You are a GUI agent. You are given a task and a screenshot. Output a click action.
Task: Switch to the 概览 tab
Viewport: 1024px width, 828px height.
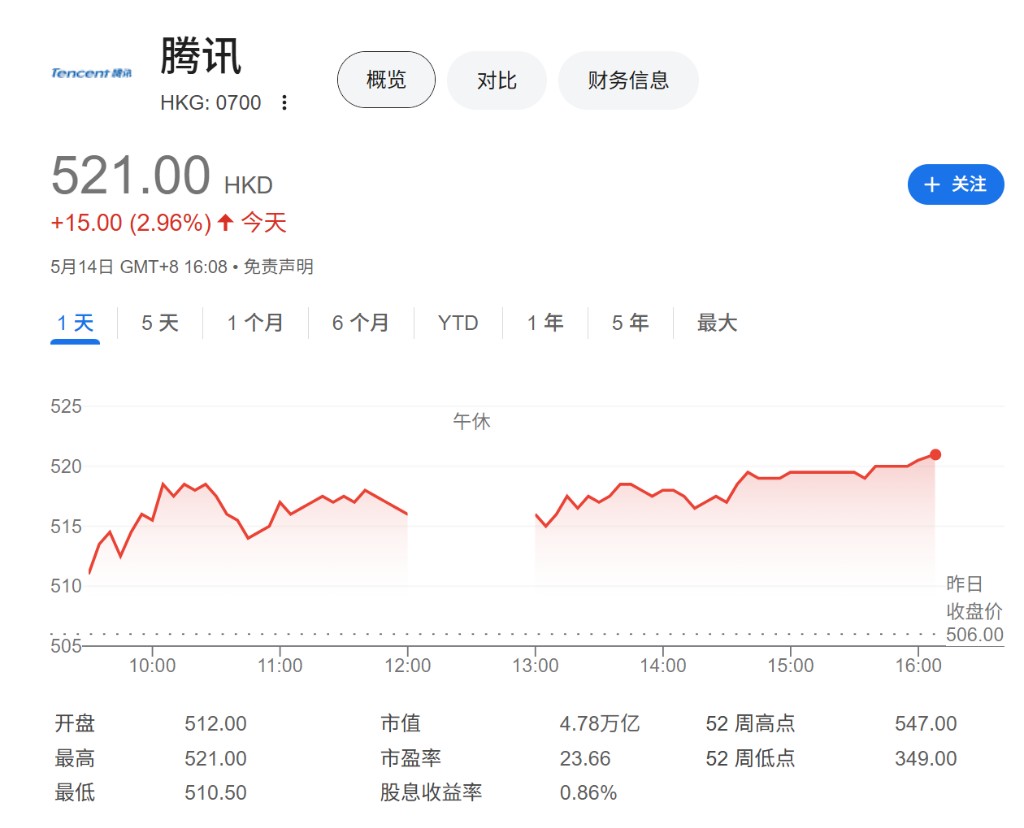coord(386,80)
